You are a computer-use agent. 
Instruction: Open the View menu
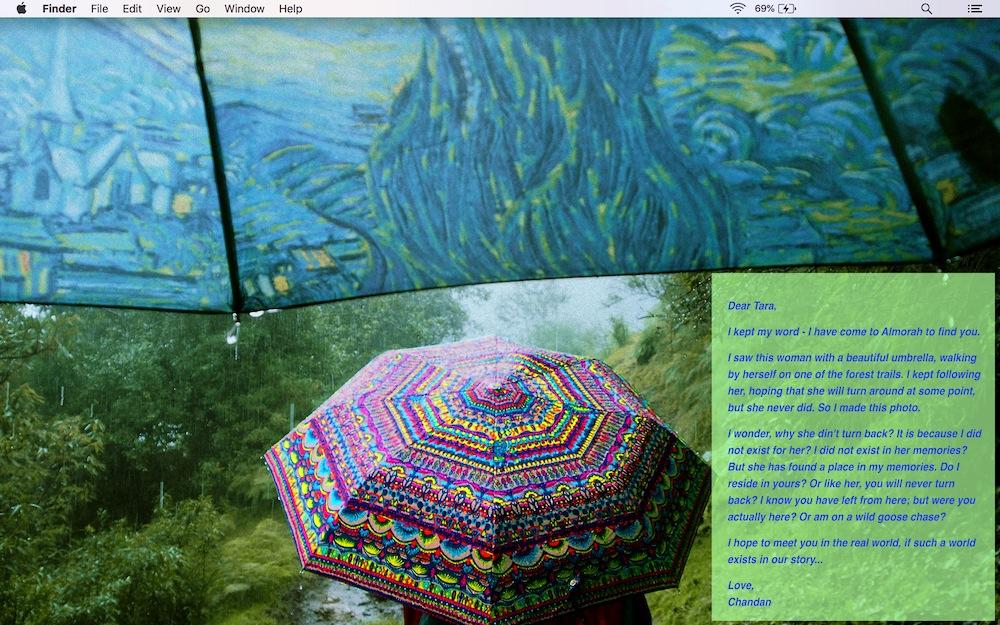pos(168,8)
